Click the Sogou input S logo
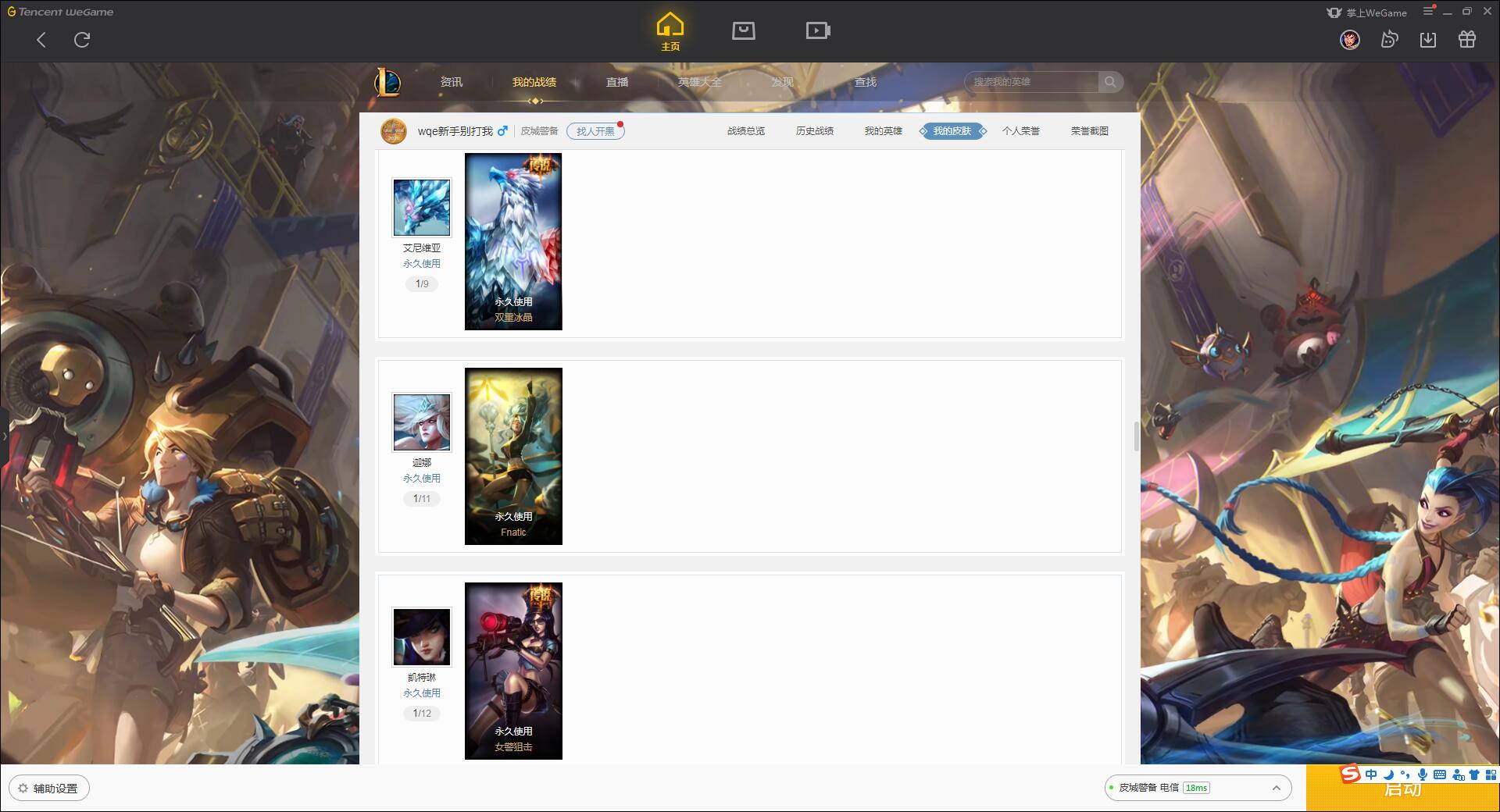 click(x=1350, y=775)
